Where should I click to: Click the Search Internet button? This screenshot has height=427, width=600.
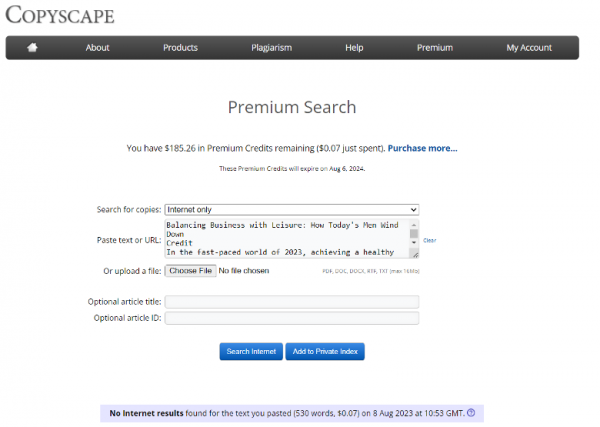tap(251, 351)
